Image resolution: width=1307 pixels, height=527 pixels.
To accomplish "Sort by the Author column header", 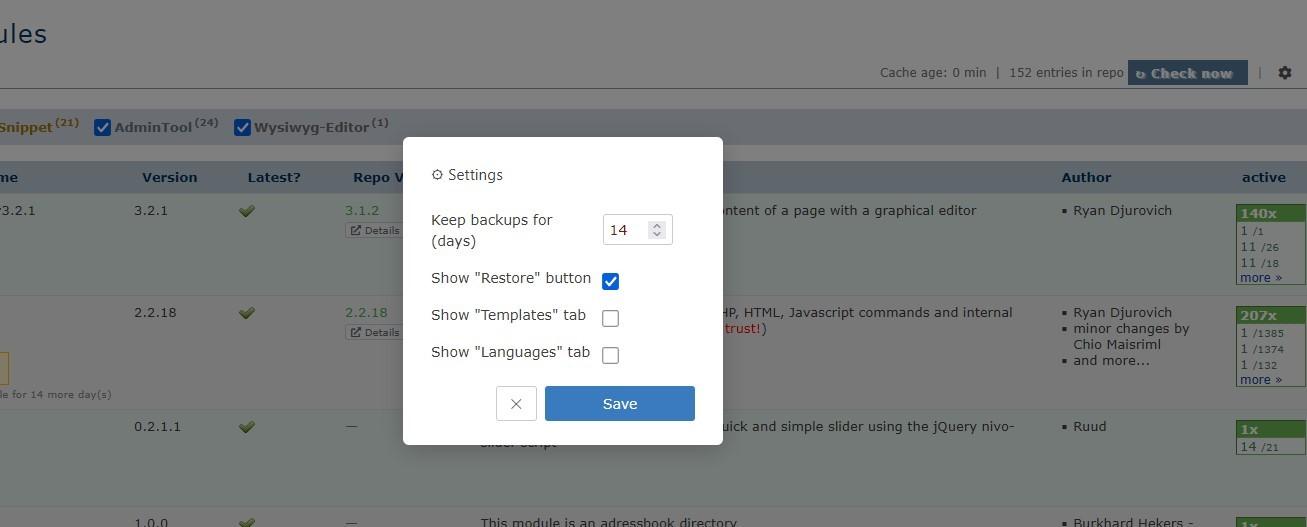I will coord(1086,177).
